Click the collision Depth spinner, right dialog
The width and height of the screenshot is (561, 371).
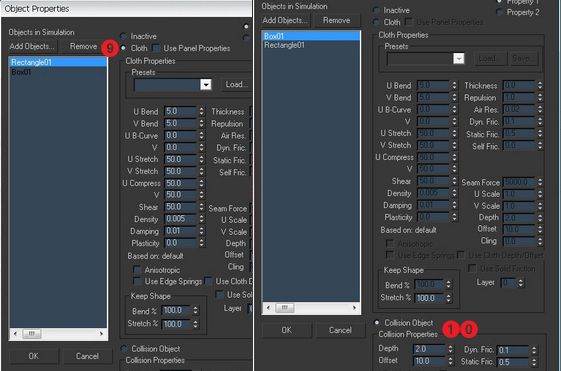(x=450, y=349)
